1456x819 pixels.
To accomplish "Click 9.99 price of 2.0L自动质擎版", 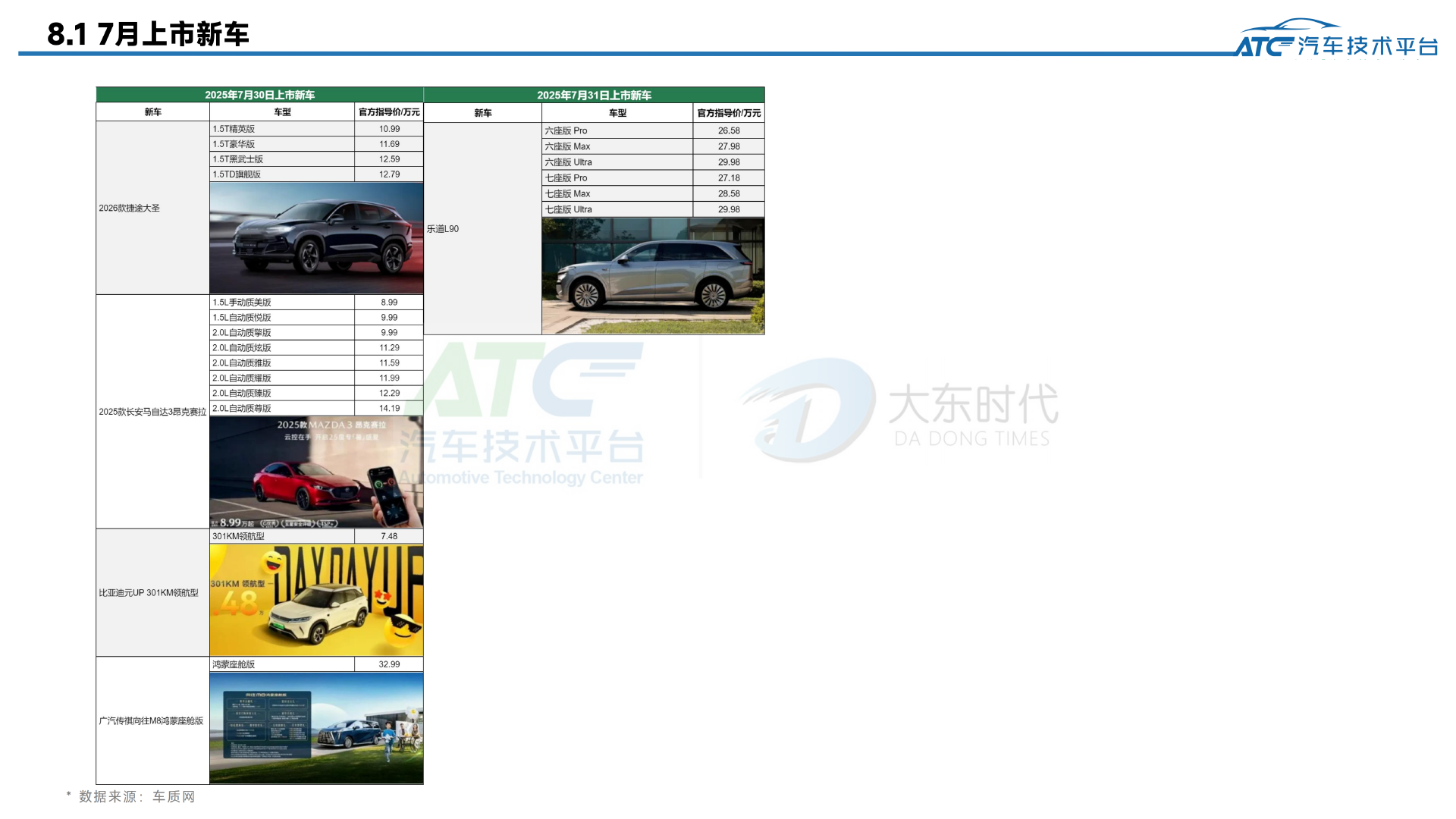I will [x=389, y=333].
